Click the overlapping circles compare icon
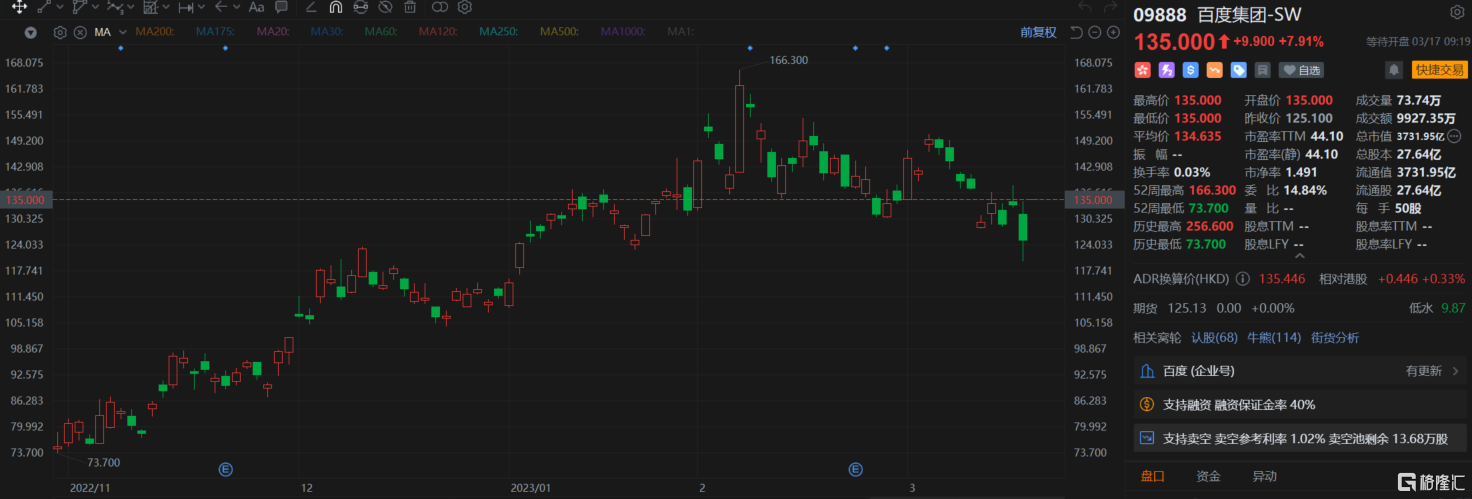 440,7
